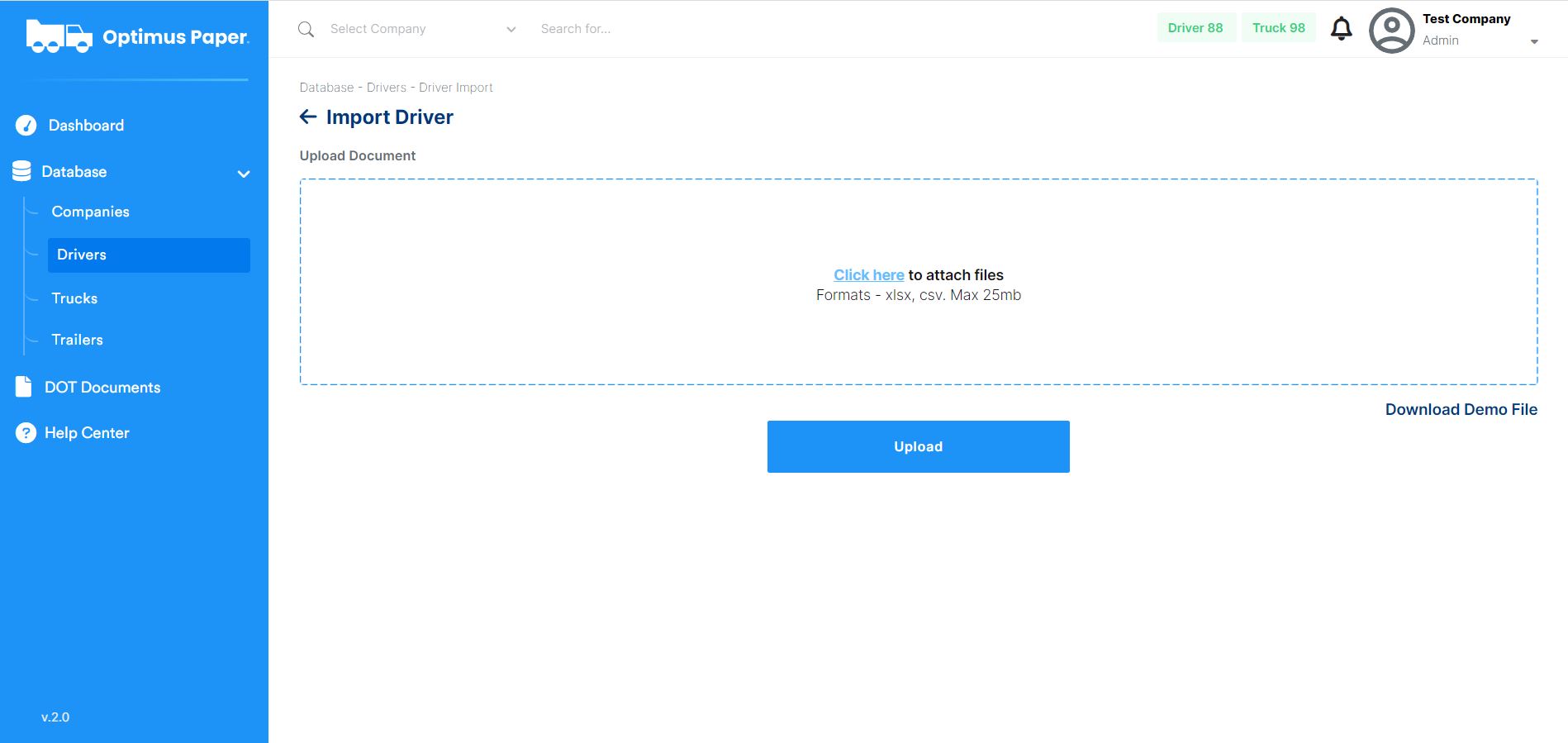1568x743 pixels.
Task: Click the Test Company name text
Action: [1466, 19]
